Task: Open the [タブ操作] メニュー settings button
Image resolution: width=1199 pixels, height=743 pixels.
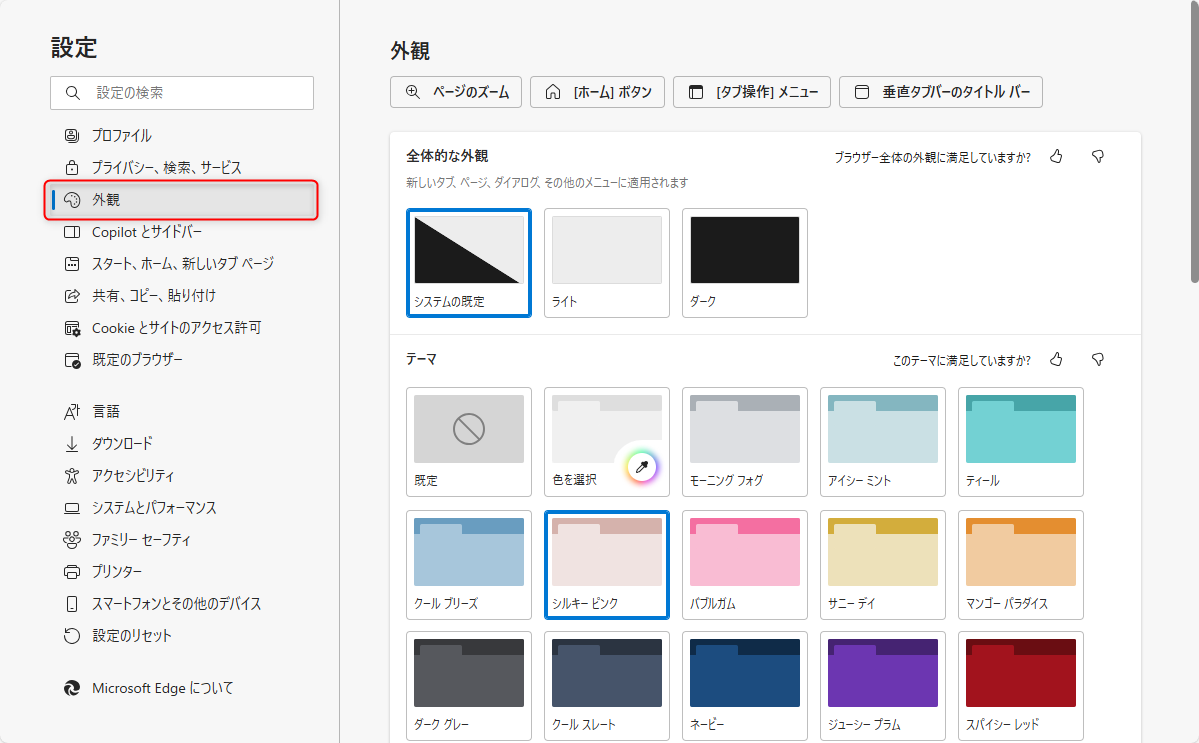Action: pyautogui.click(x=752, y=92)
